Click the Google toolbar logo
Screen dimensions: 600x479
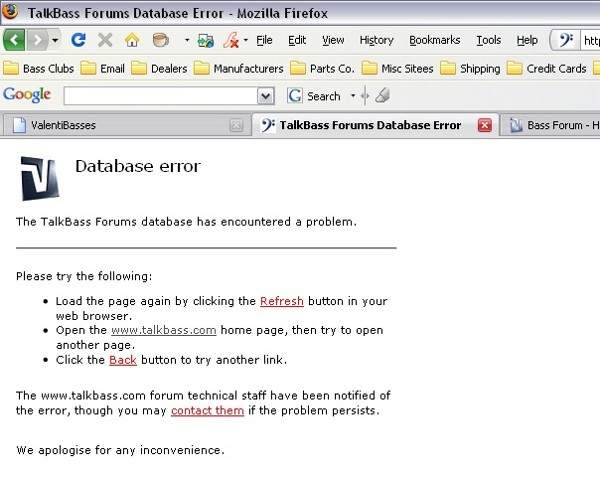coord(27,95)
